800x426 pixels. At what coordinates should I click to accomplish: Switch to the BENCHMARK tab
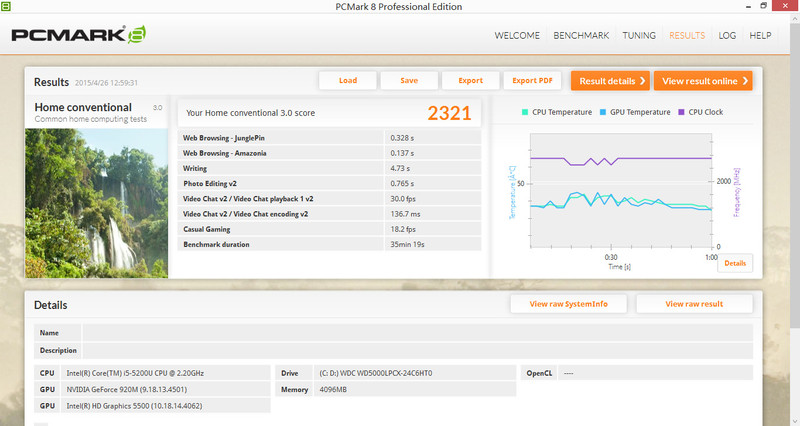coord(583,36)
